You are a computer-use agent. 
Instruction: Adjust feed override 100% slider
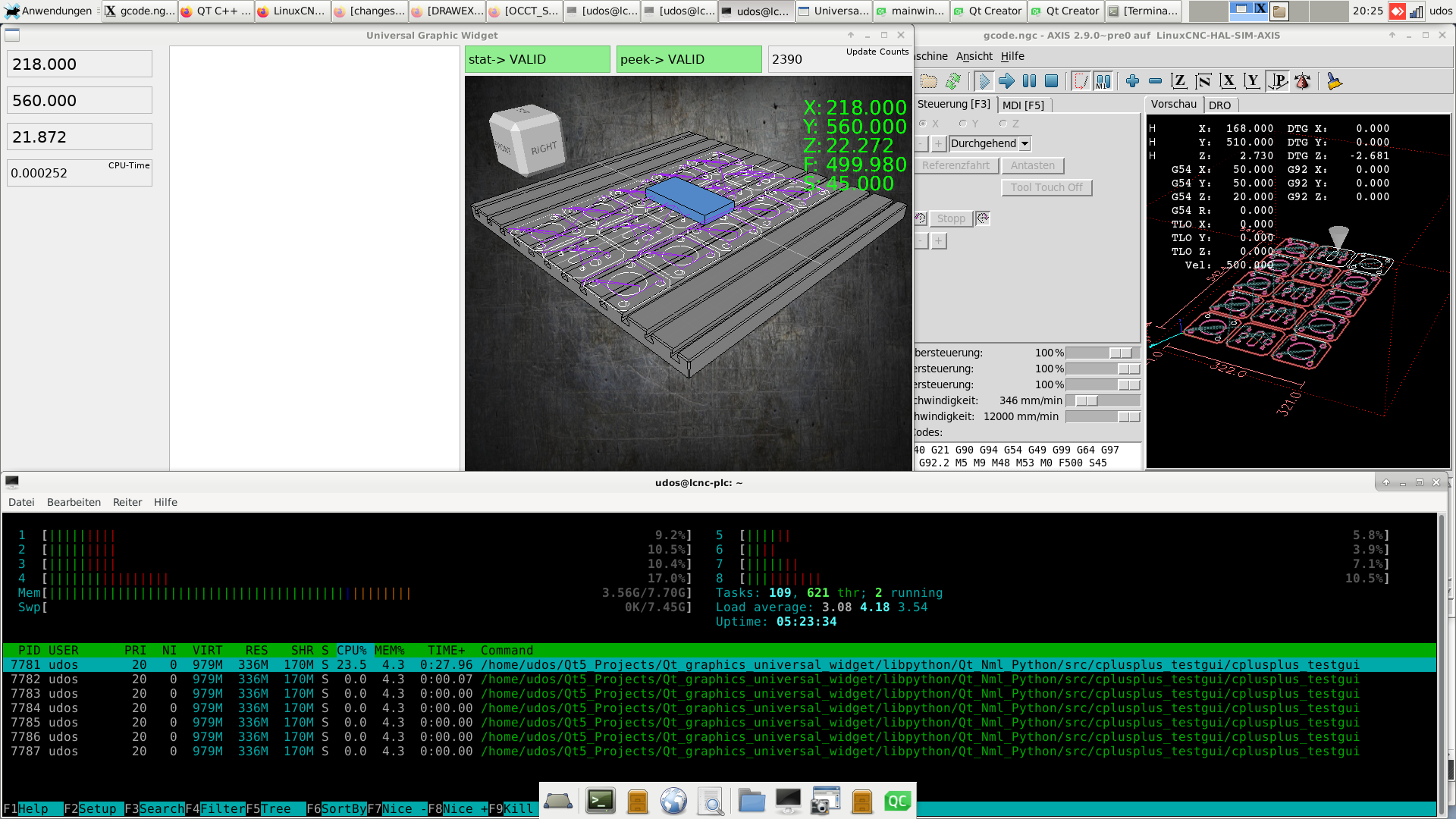coord(1103,353)
